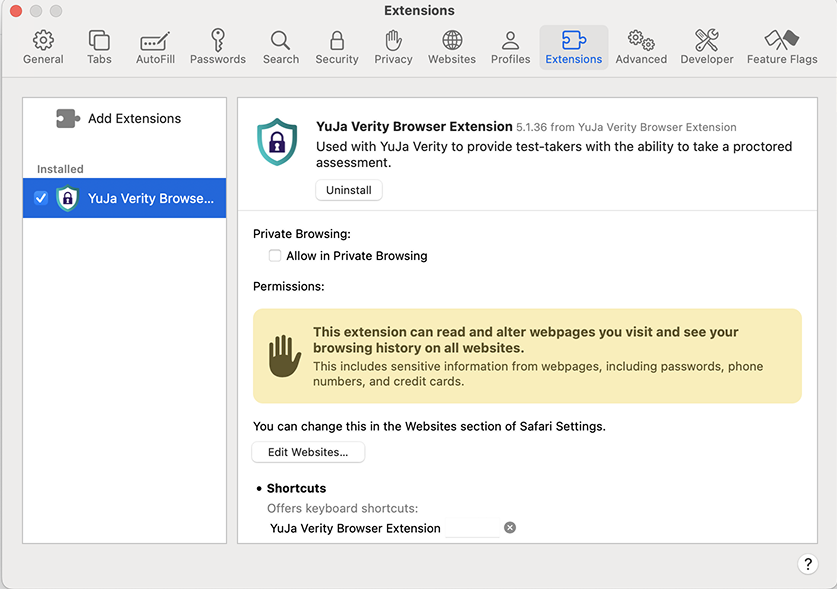The width and height of the screenshot is (837, 589).
Task: Enable Allow in Private Browsing
Action: (x=275, y=256)
